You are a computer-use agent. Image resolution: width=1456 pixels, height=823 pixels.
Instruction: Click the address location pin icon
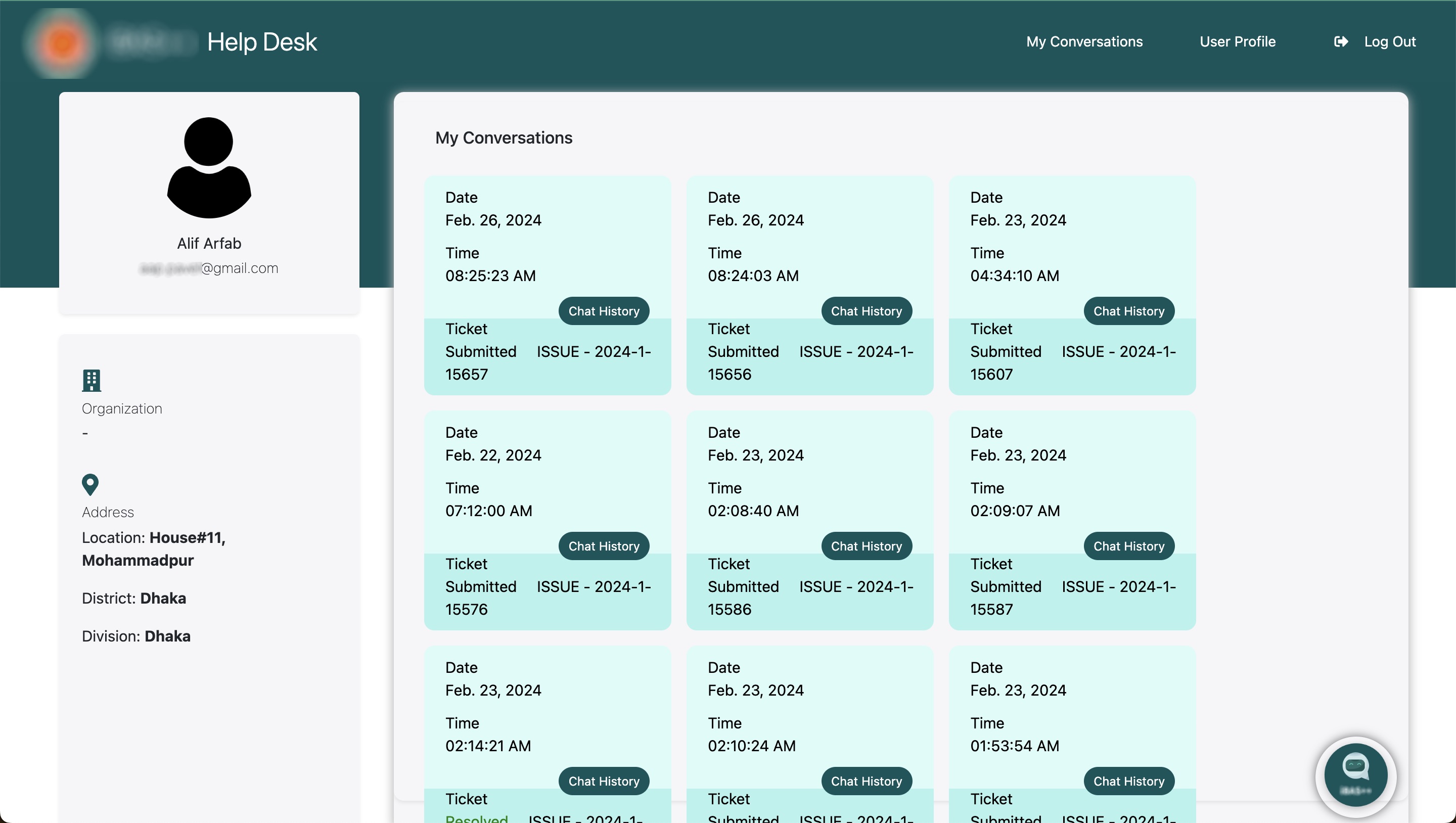coord(90,484)
